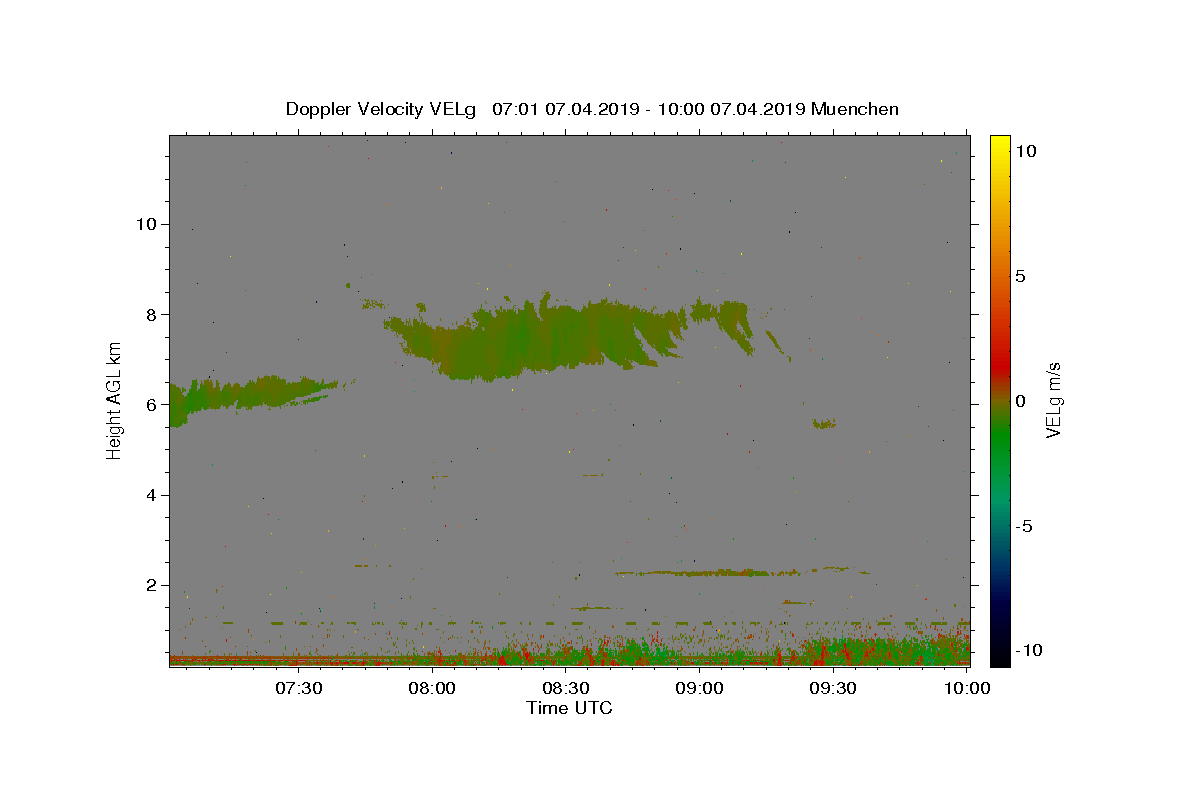Click the 10:00 time tick label

point(967,688)
